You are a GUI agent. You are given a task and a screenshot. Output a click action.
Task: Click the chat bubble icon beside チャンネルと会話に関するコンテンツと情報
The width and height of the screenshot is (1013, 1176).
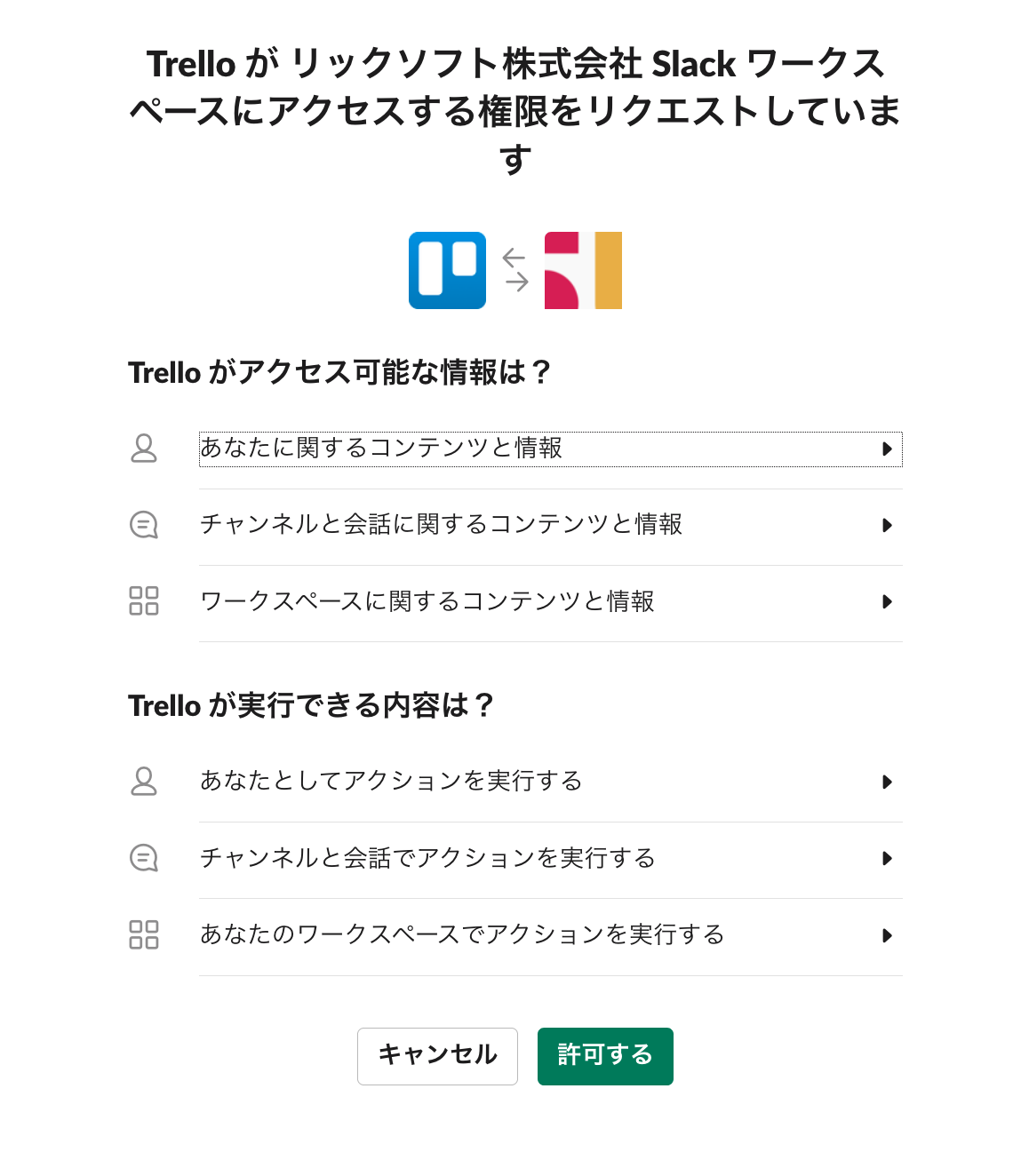[144, 525]
